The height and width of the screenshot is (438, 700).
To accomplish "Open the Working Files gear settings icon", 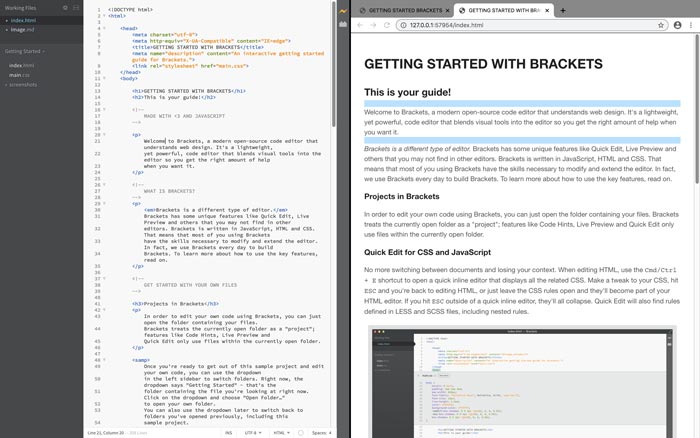I will [x=65, y=8].
